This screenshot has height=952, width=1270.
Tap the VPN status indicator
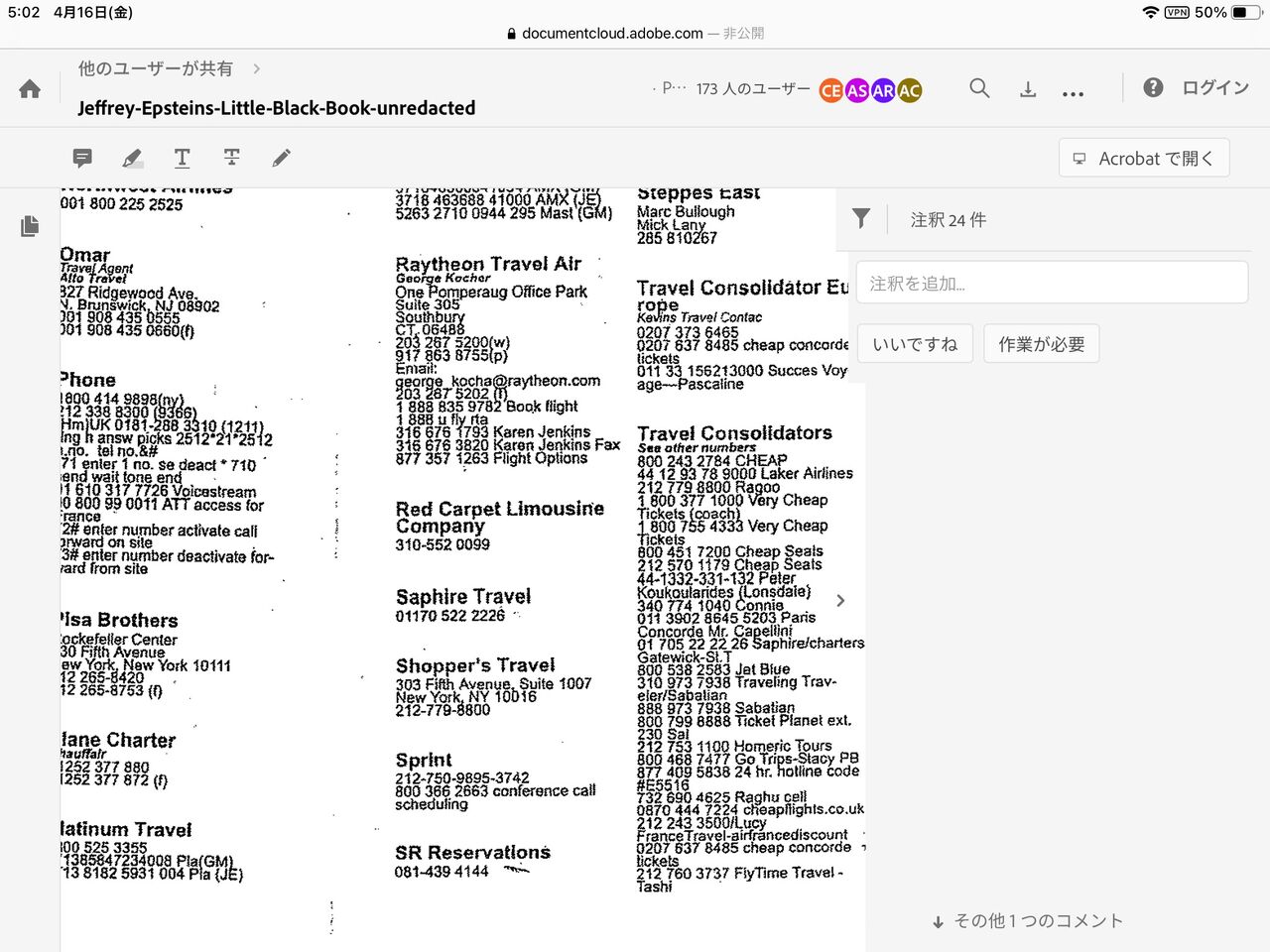[x=1177, y=13]
